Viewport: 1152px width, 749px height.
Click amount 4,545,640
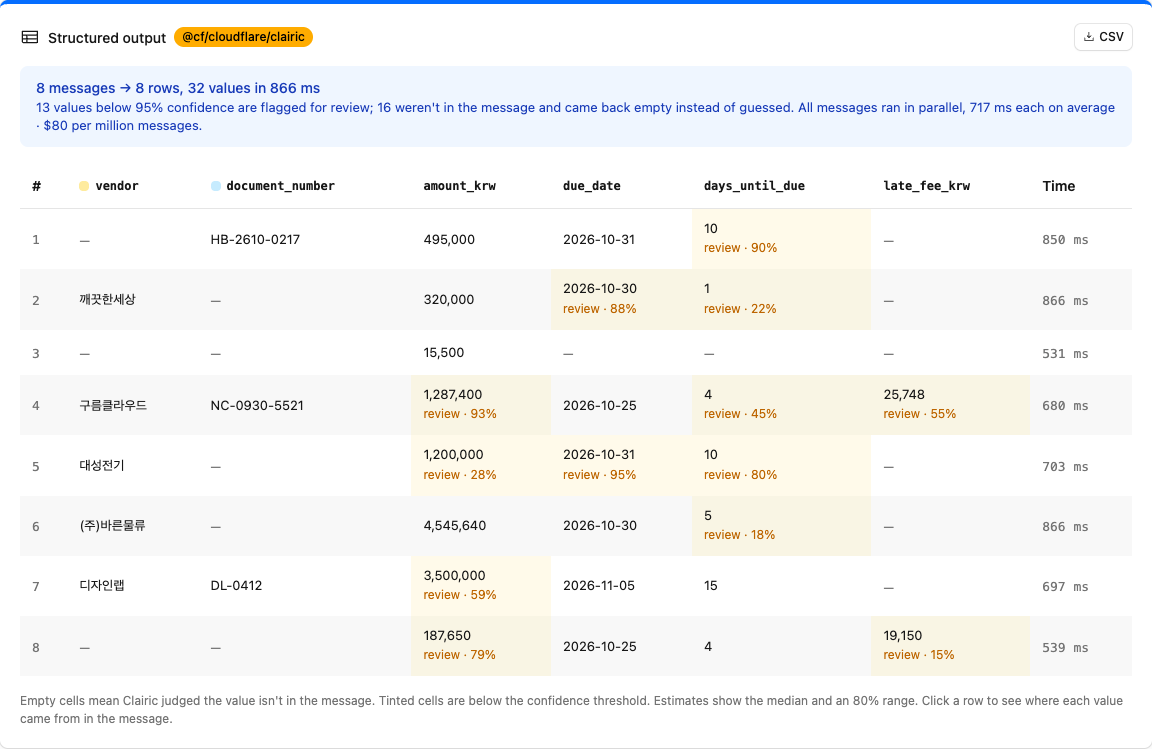(x=455, y=526)
